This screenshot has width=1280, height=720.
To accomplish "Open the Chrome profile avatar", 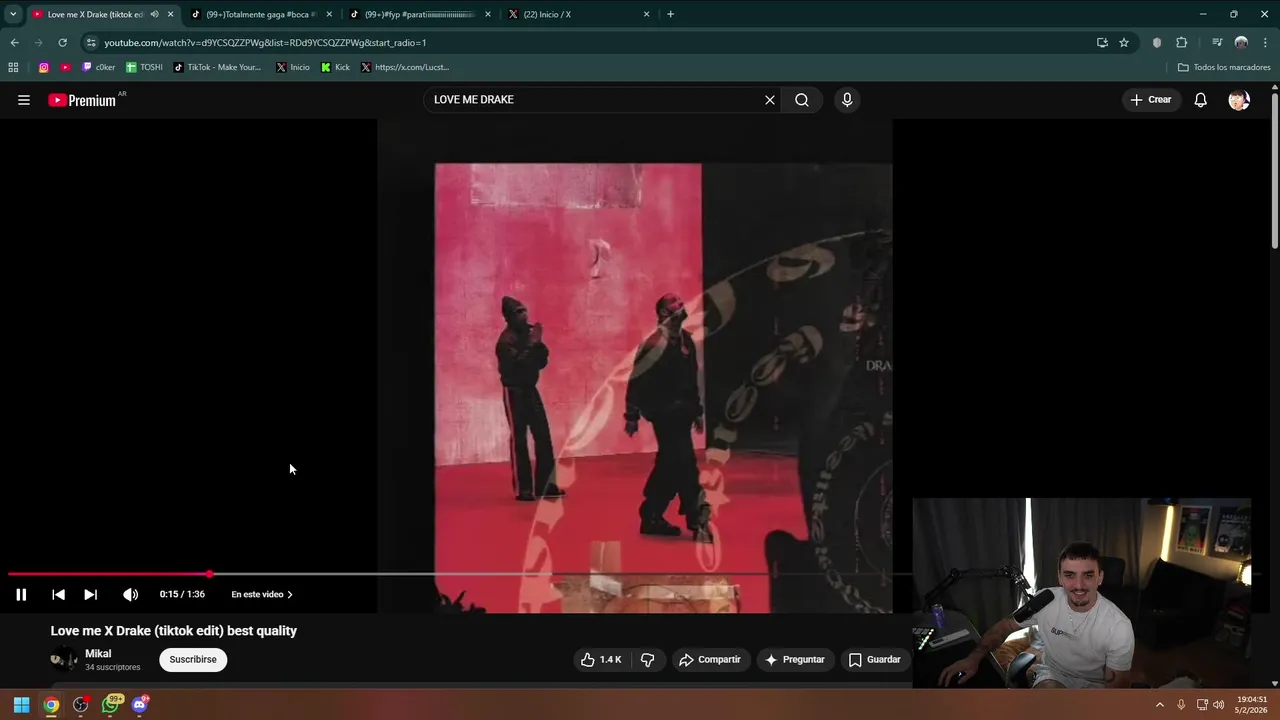I will click(1241, 42).
